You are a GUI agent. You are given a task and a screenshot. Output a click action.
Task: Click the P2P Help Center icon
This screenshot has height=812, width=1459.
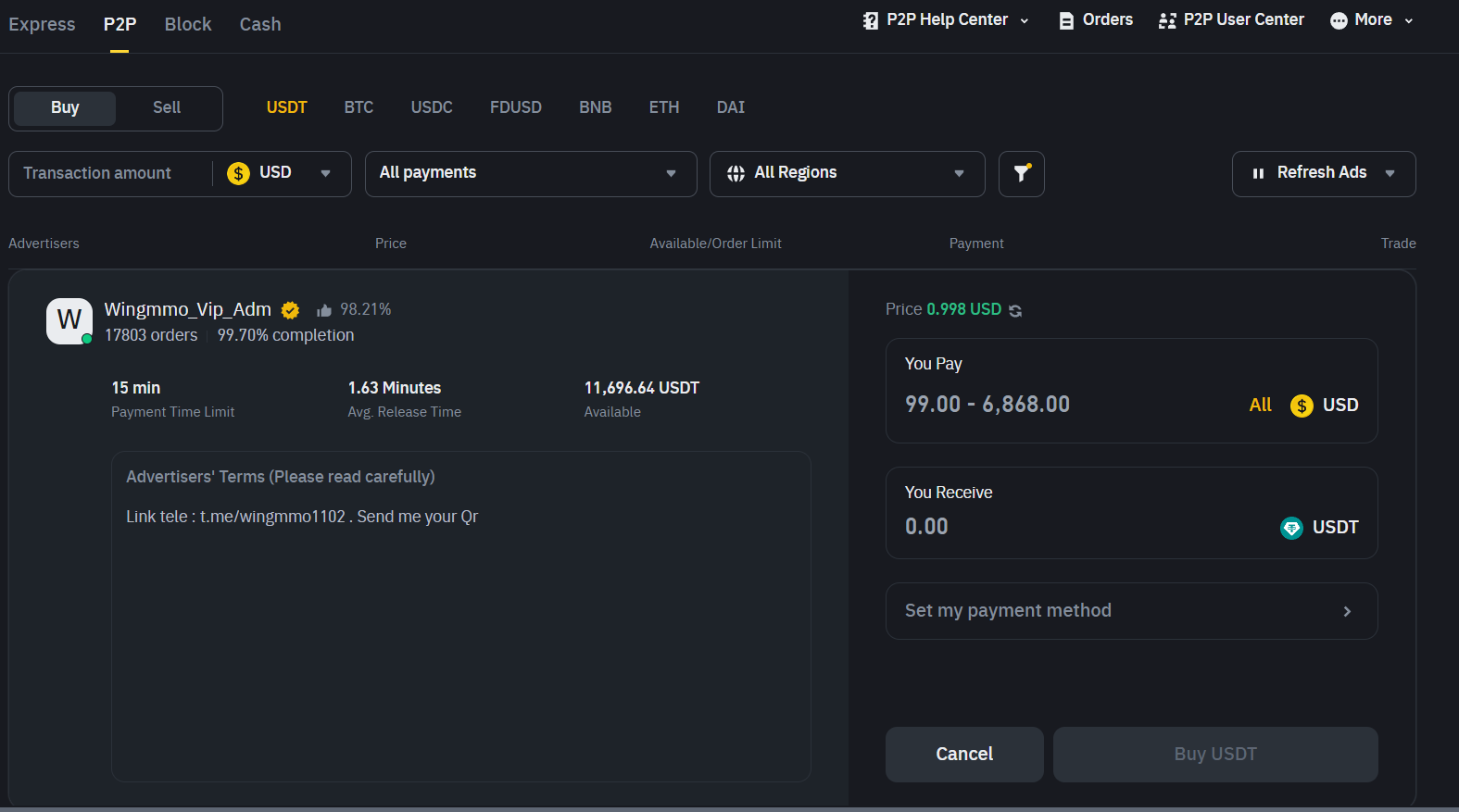point(870,20)
